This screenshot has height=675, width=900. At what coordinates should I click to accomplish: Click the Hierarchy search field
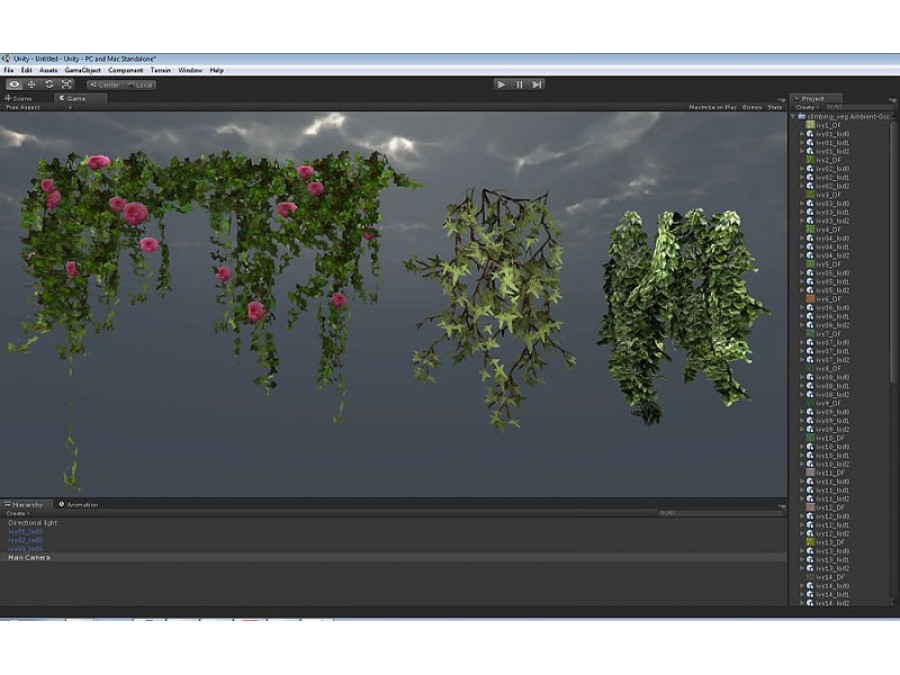[x=720, y=513]
